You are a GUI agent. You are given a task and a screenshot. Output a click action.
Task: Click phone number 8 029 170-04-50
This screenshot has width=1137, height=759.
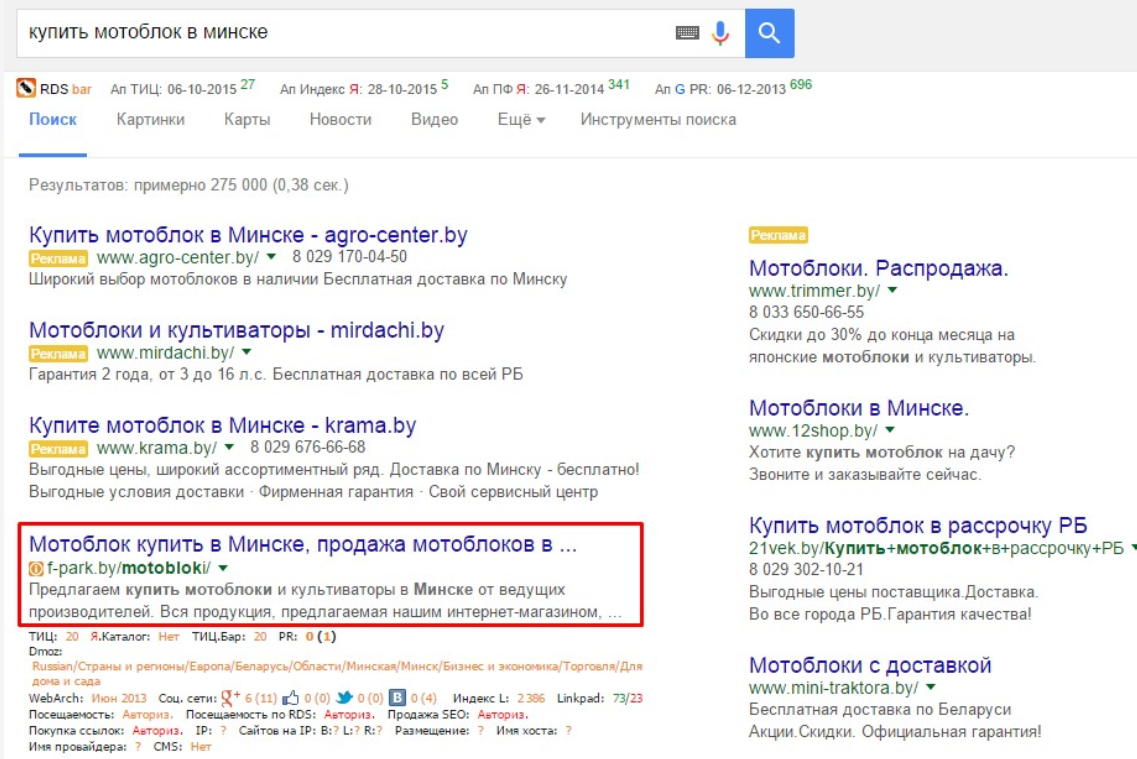tap(350, 257)
